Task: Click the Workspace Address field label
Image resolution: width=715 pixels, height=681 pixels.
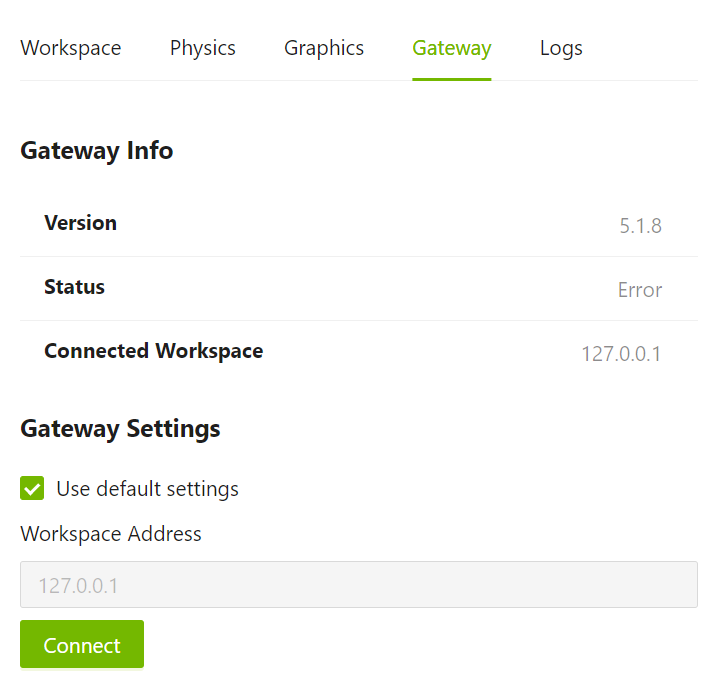Action: [x=110, y=534]
